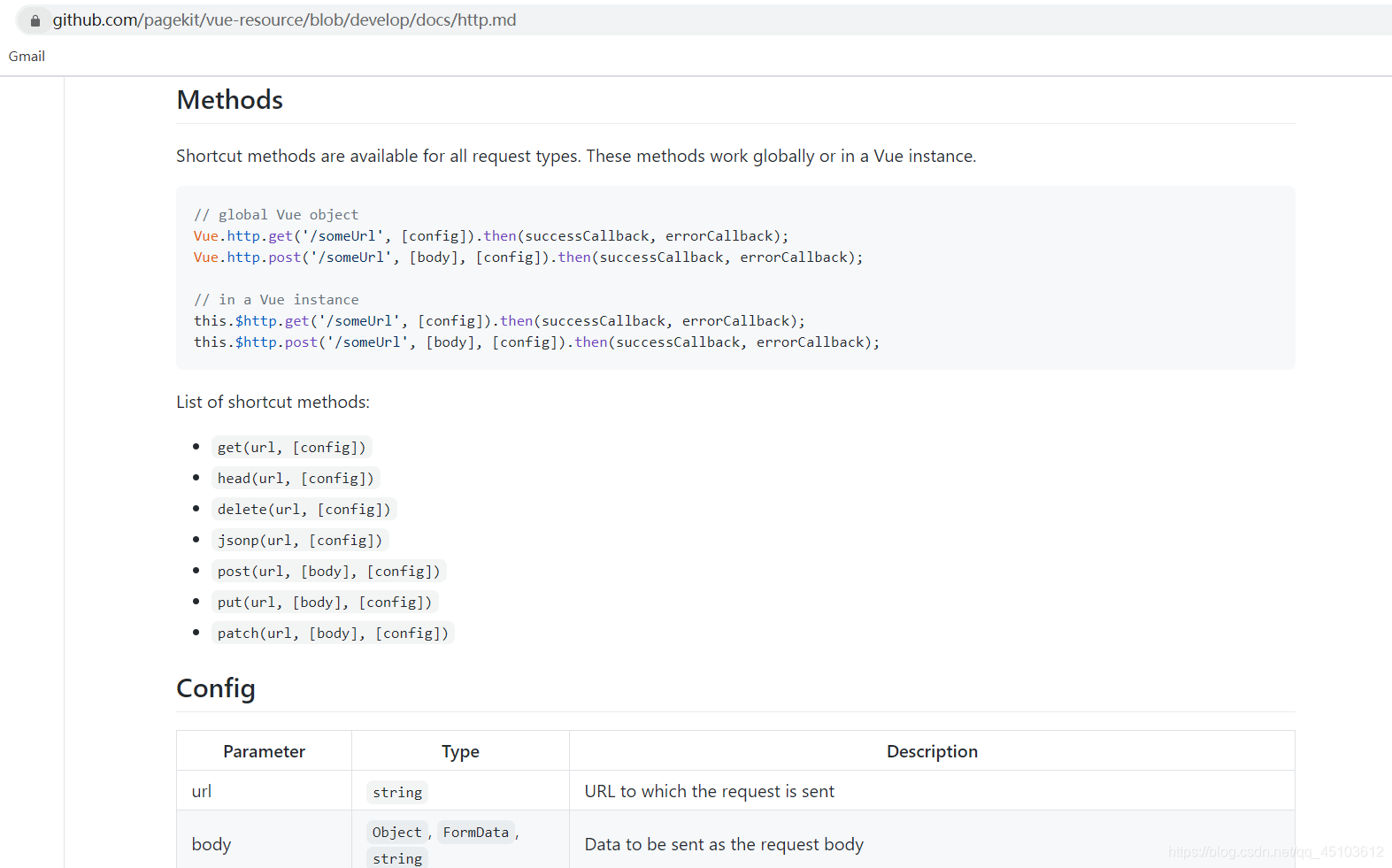Select the head(url, [config]) list item

point(296,479)
